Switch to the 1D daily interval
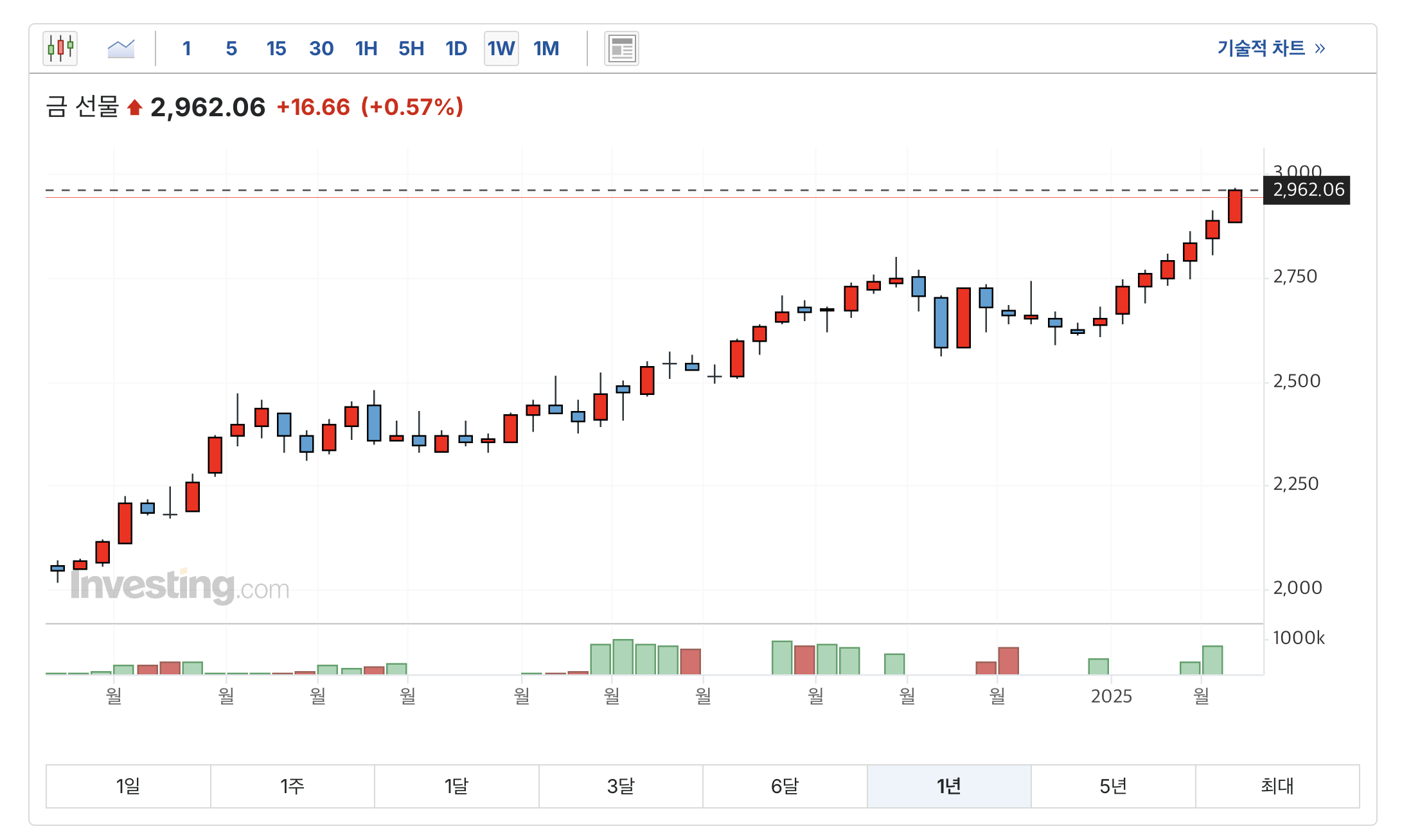The image size is (1411, 840). click(456, 48)
